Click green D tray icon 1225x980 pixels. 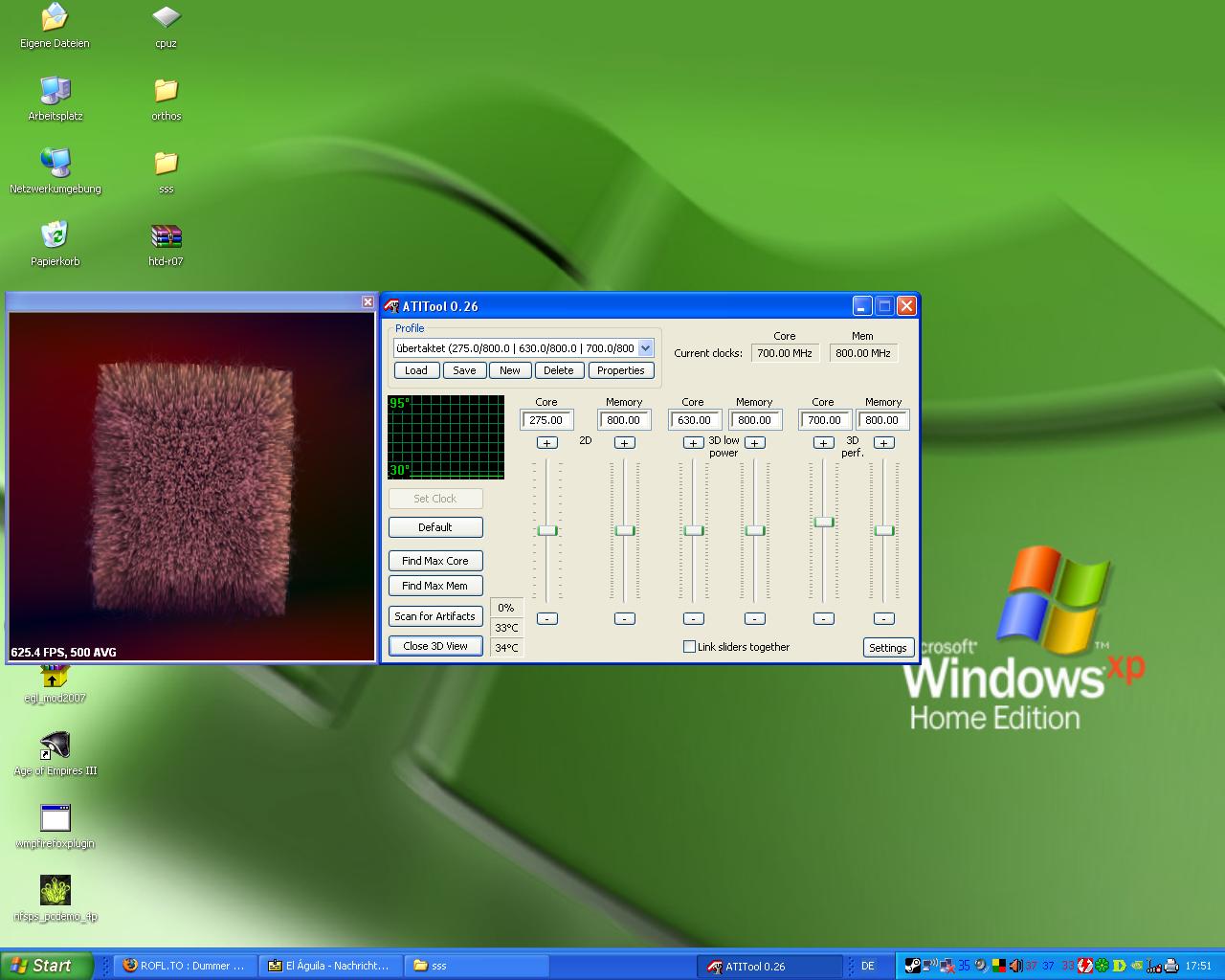pyautogui.click(x=1120, y=966)
